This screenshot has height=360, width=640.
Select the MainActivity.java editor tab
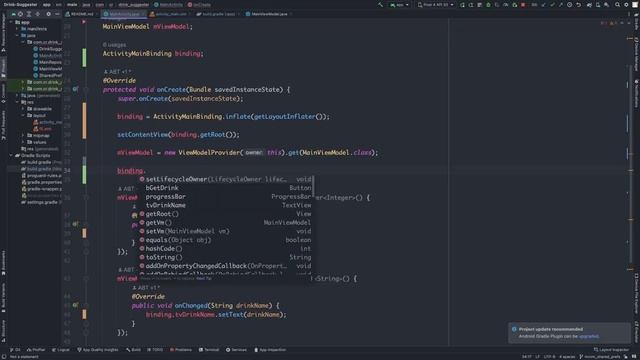(x=123, y=14)
